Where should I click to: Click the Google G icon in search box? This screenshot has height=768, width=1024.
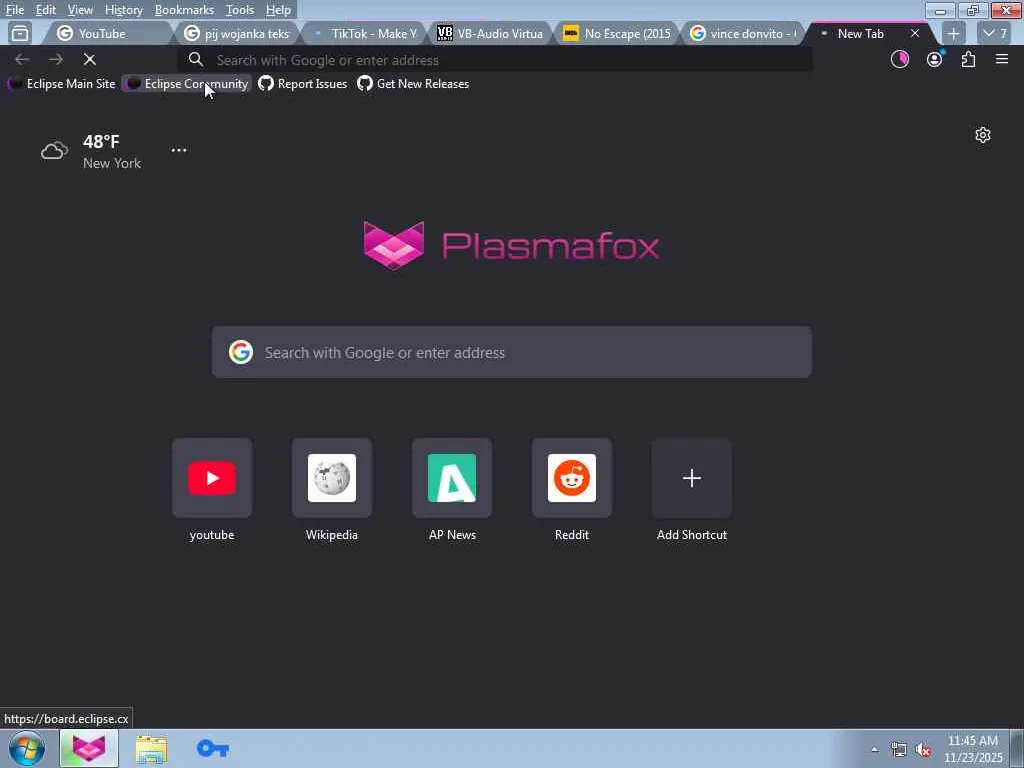[x=241, y=353]
